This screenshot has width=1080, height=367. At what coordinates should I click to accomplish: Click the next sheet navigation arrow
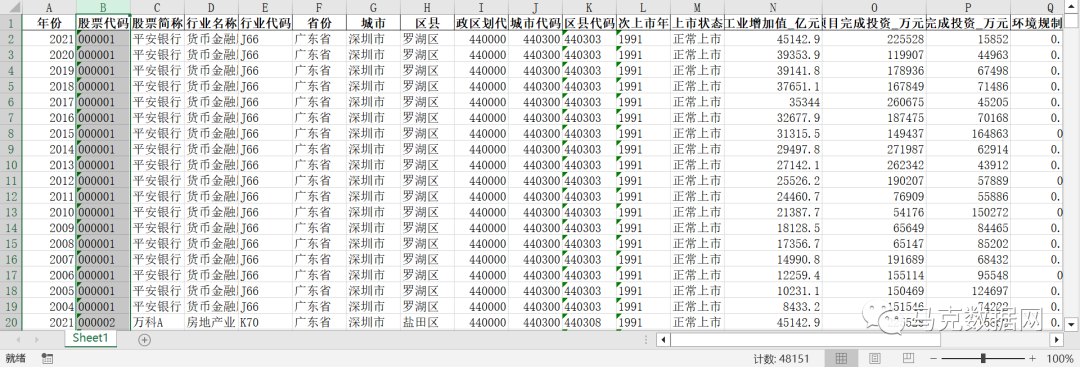click(x=37, y=339)
